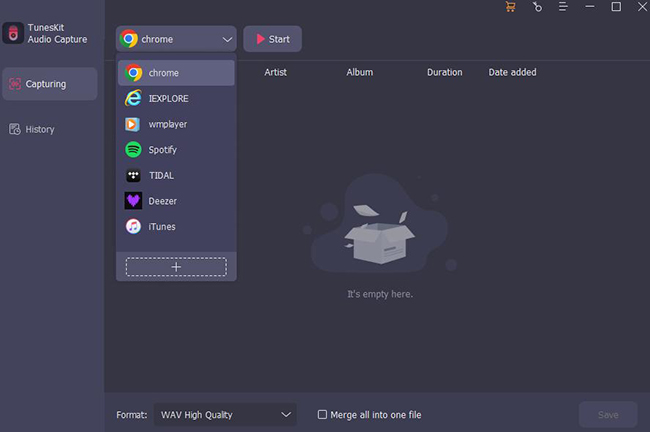Click the wmplayer icon
This screenshot has height=432, width=650.
pos(132,124)
